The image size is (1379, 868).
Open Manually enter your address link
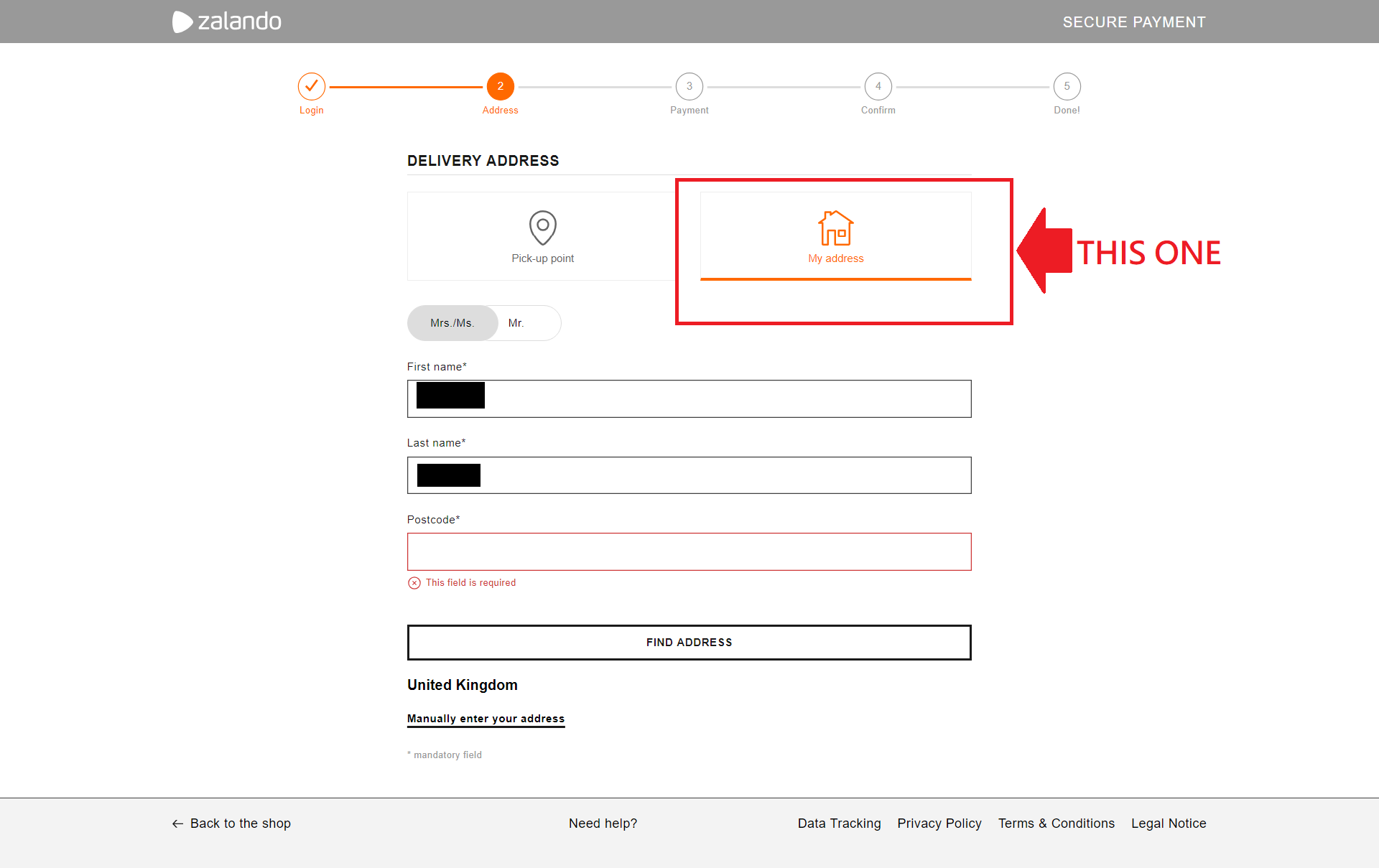[486, 719]
